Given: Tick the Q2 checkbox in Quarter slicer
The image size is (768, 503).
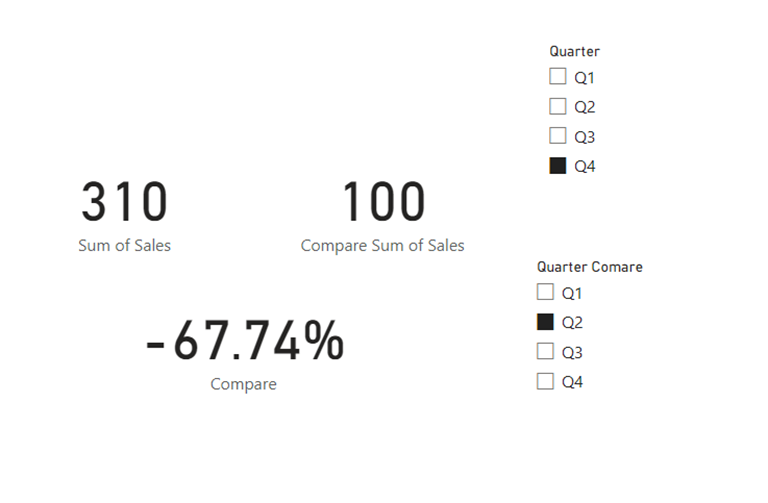Looking at the screenshot, I should tap(558, 107).
